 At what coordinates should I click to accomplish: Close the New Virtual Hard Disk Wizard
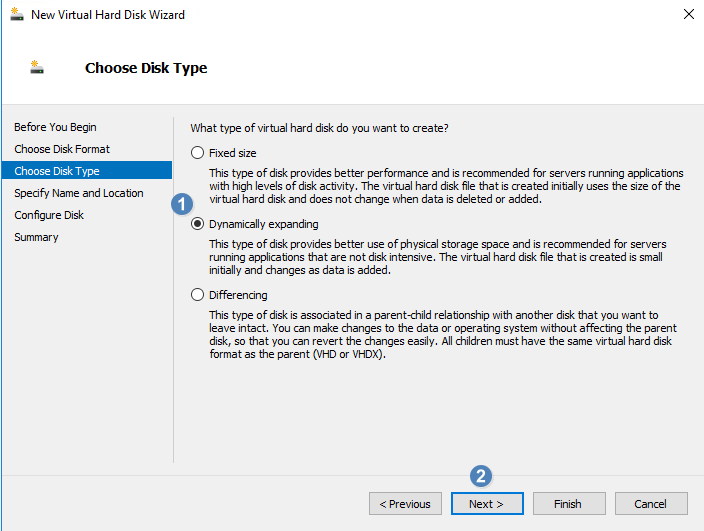point(689,14)
